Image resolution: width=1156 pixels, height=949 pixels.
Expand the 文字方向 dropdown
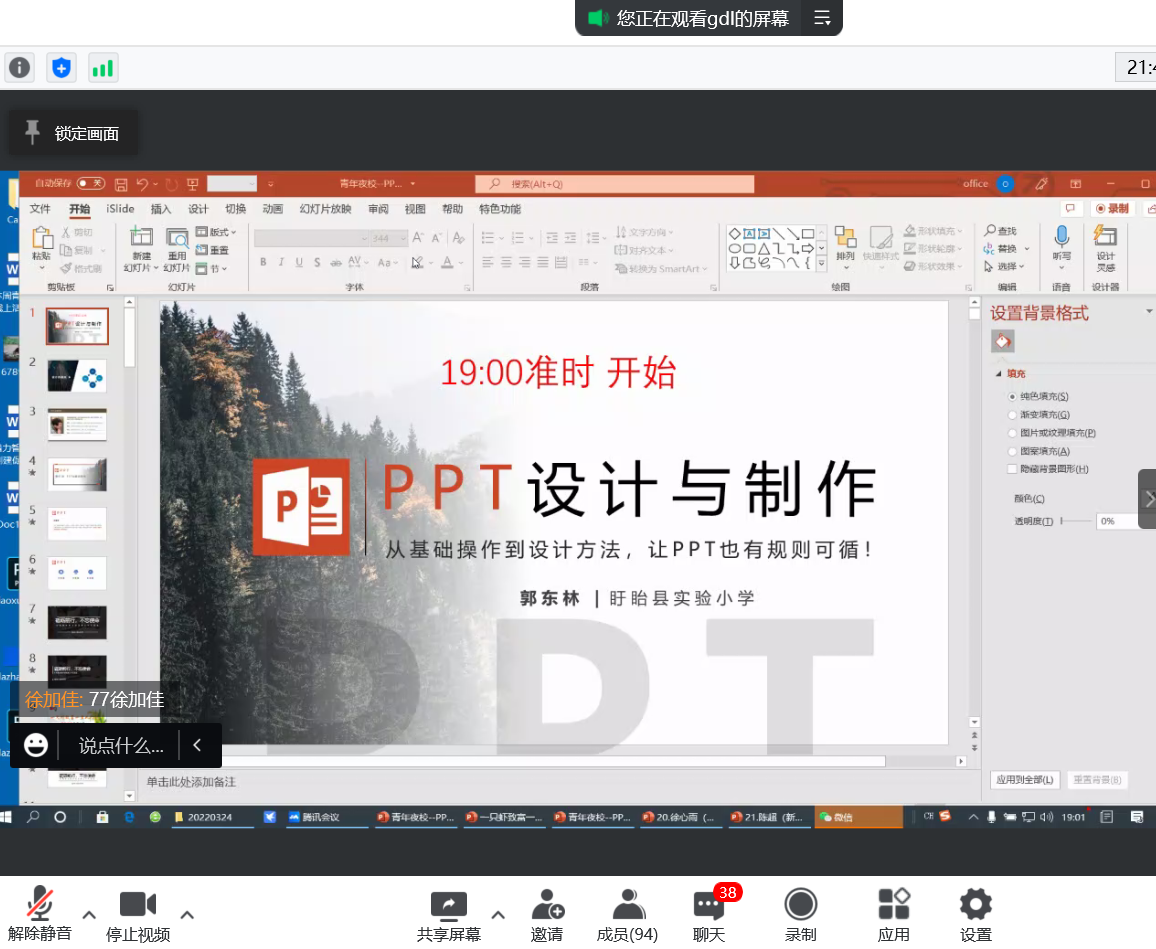[x=645, y=232]
